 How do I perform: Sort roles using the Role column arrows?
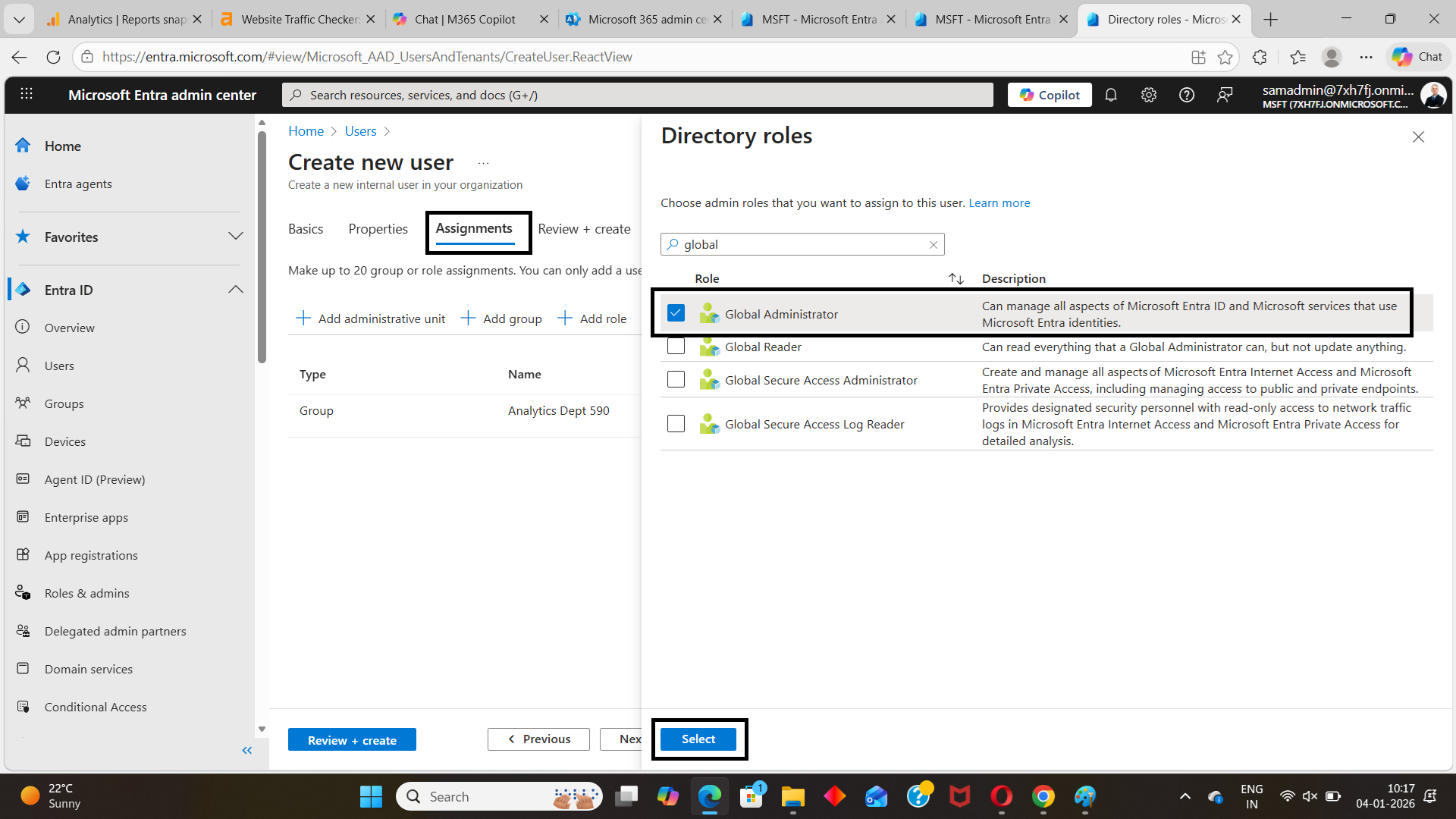point(955,278)
